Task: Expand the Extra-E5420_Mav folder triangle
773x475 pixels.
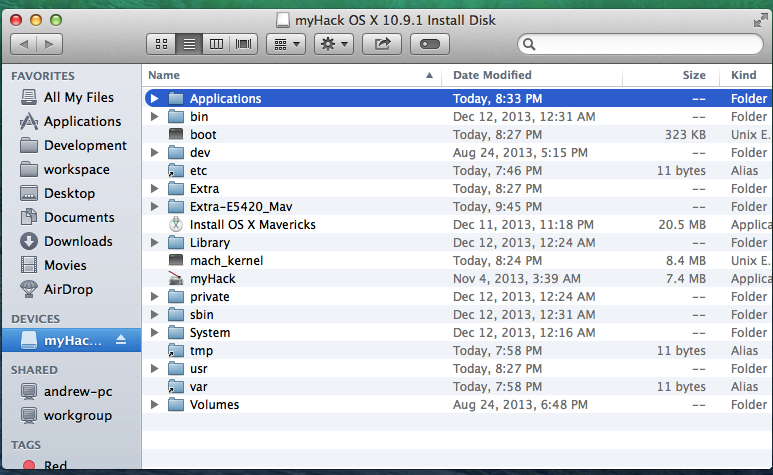Action: click(x=154, y=207)
